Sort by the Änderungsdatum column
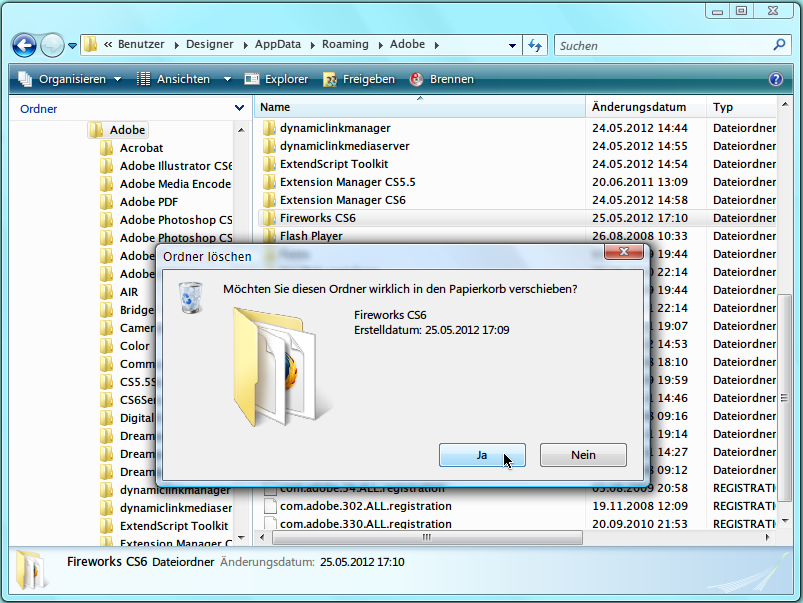The image size is (803, 603). point(646,107)
